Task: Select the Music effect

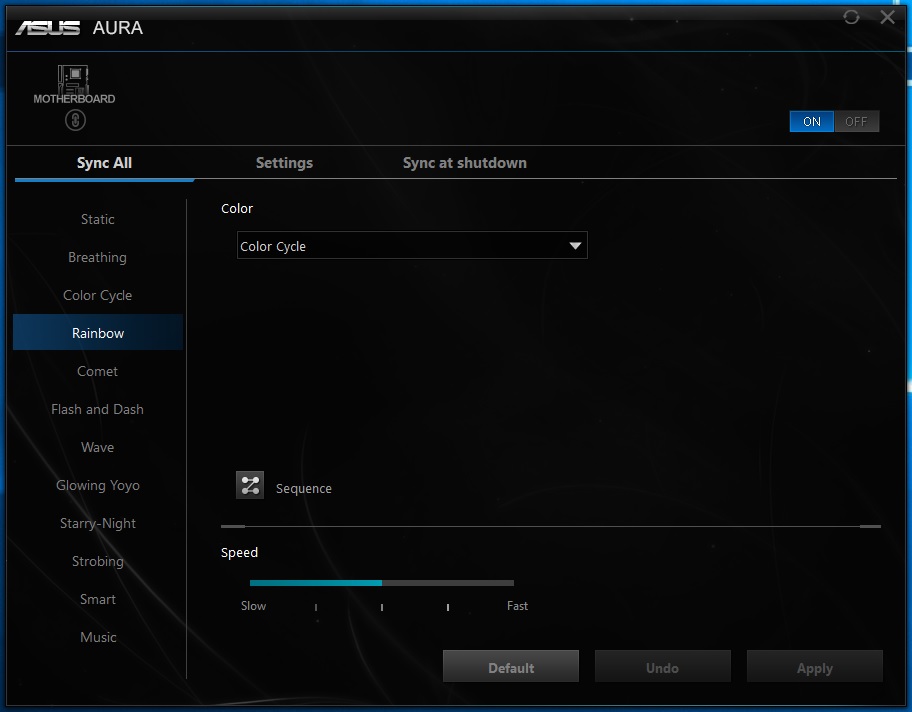Action: (98, 638)
